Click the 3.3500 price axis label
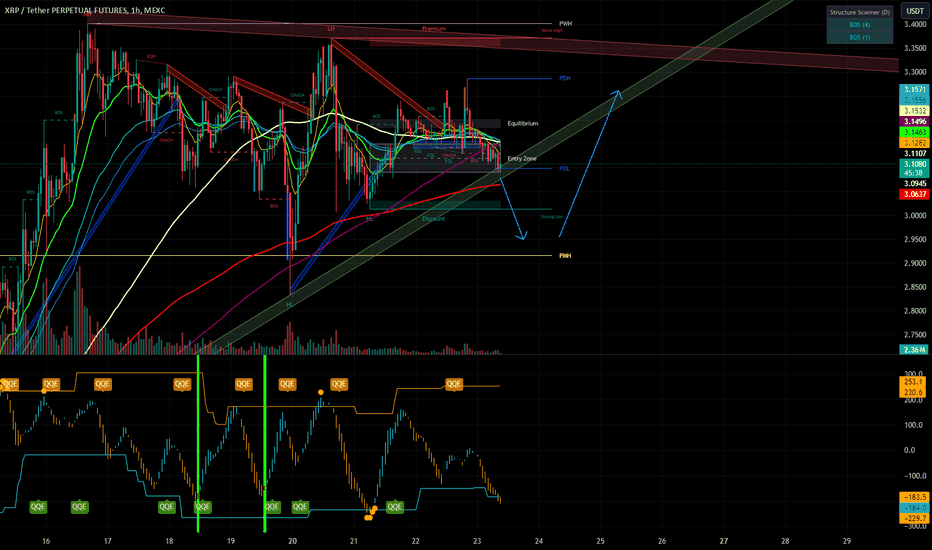The width and height of the screenshot is (932, 550). point(915,48)
